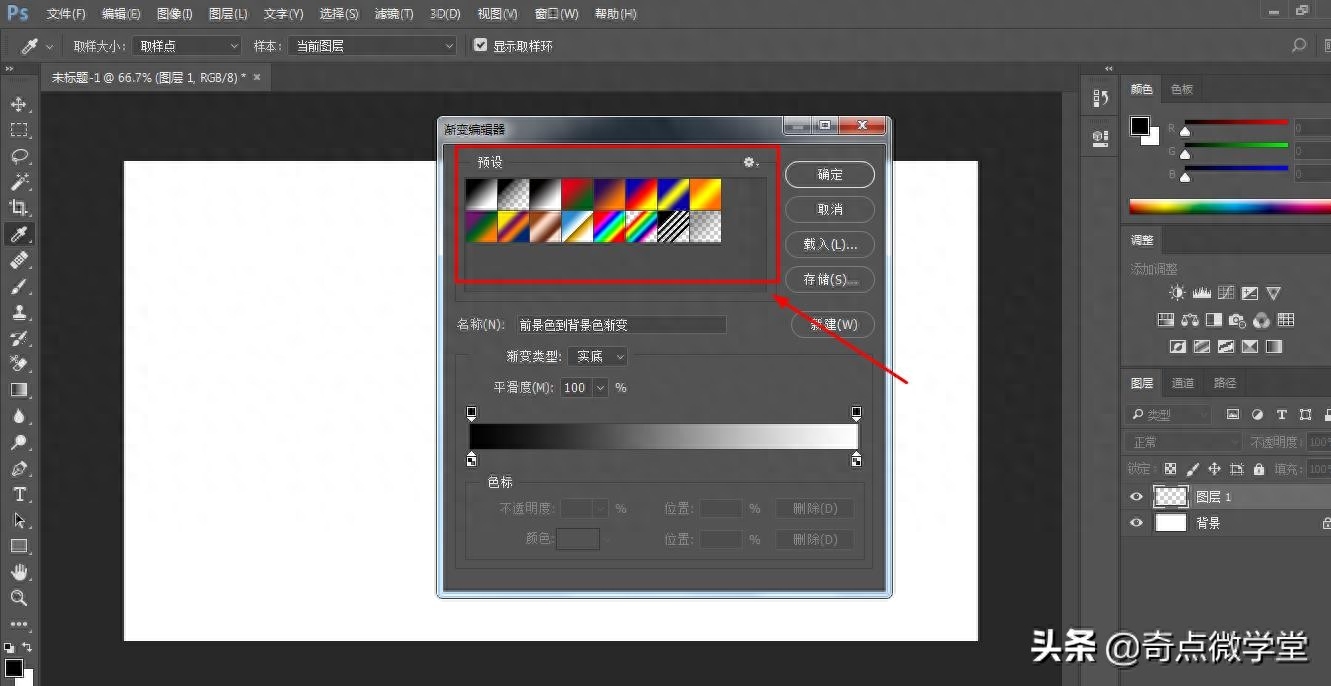Open gradient presets gear menu

click(x=750, y=162)
